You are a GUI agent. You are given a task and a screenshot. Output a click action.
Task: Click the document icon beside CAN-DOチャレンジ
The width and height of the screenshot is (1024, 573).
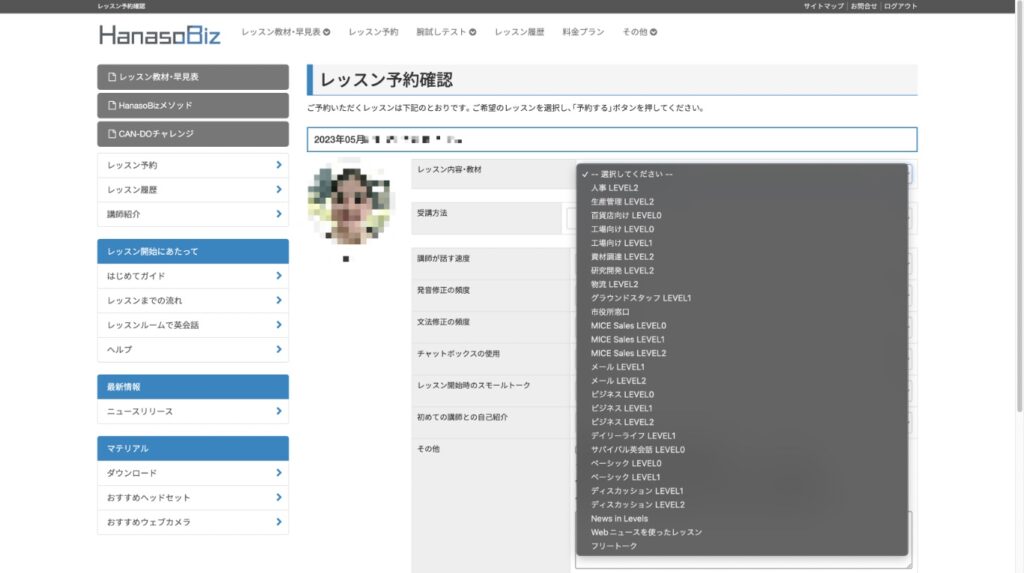[x=111, y=133]
